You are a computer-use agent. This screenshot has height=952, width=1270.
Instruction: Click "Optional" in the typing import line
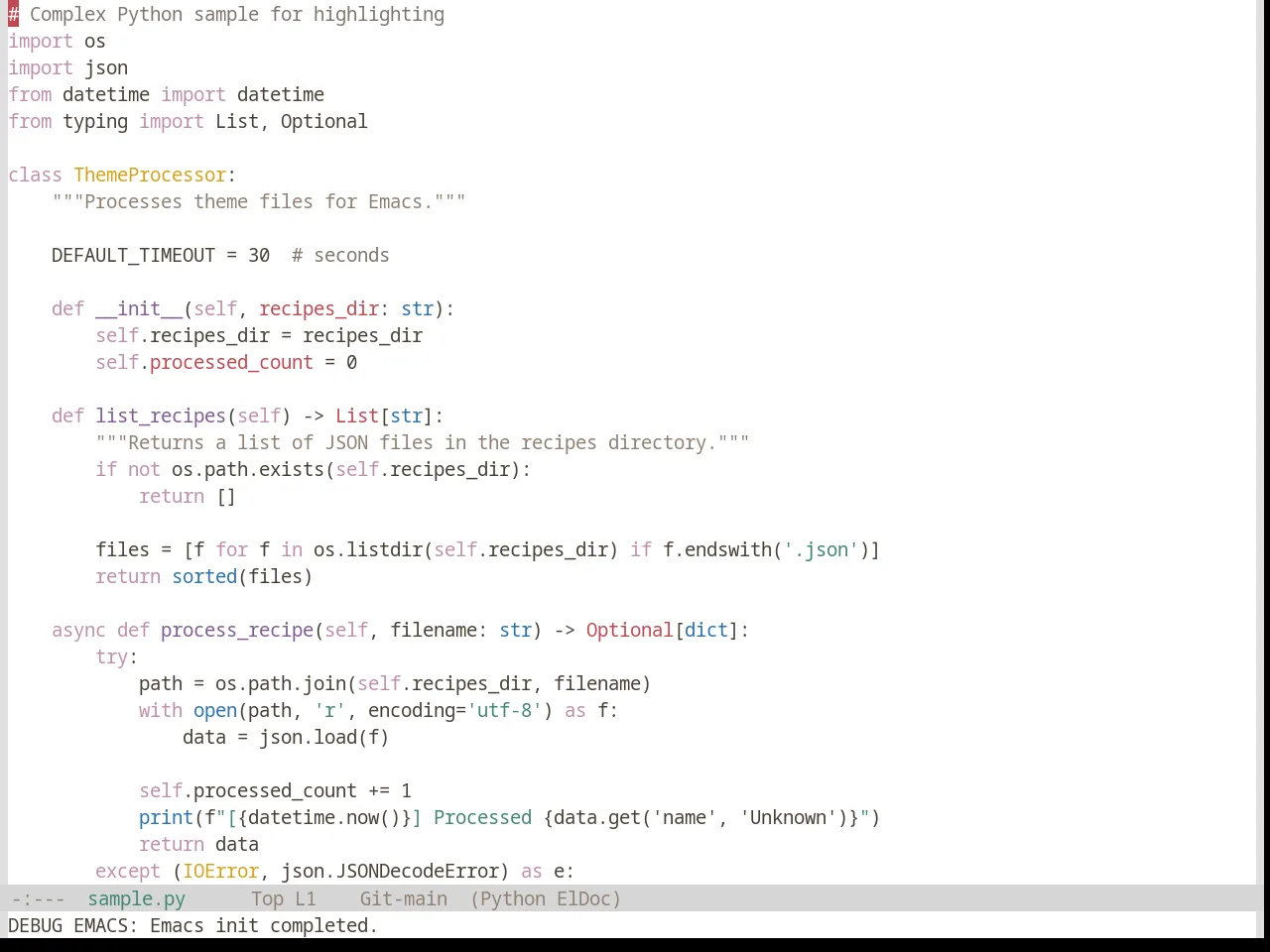tap(323, 122)
